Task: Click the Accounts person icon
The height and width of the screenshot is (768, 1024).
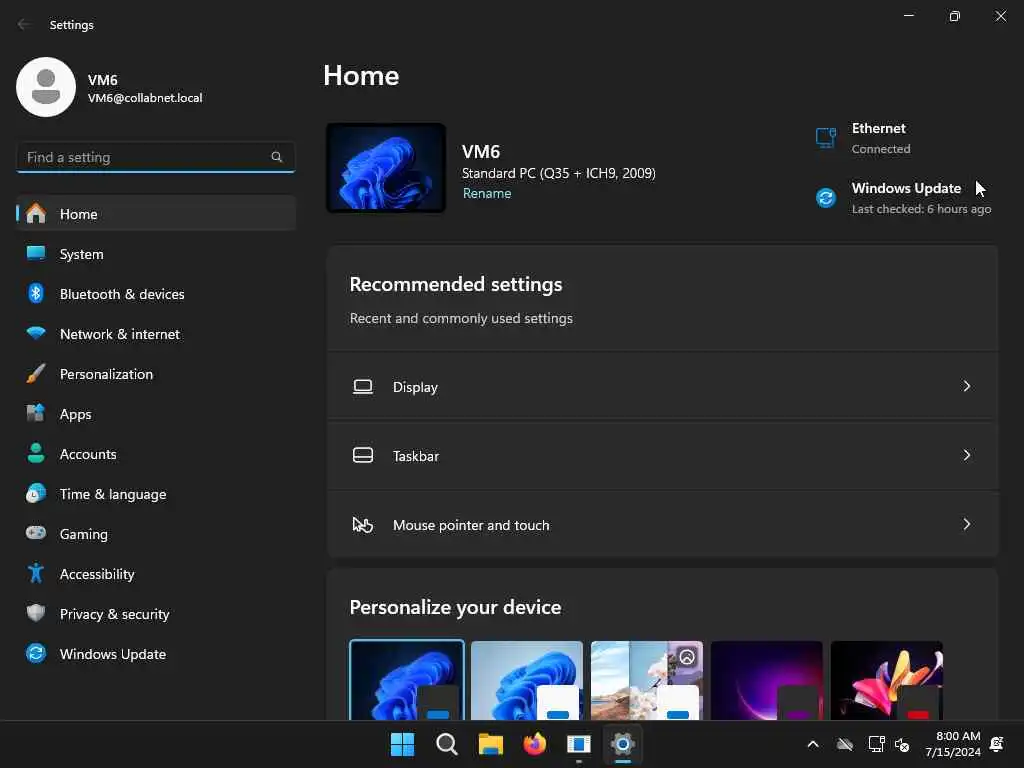Action: [36, 453]
